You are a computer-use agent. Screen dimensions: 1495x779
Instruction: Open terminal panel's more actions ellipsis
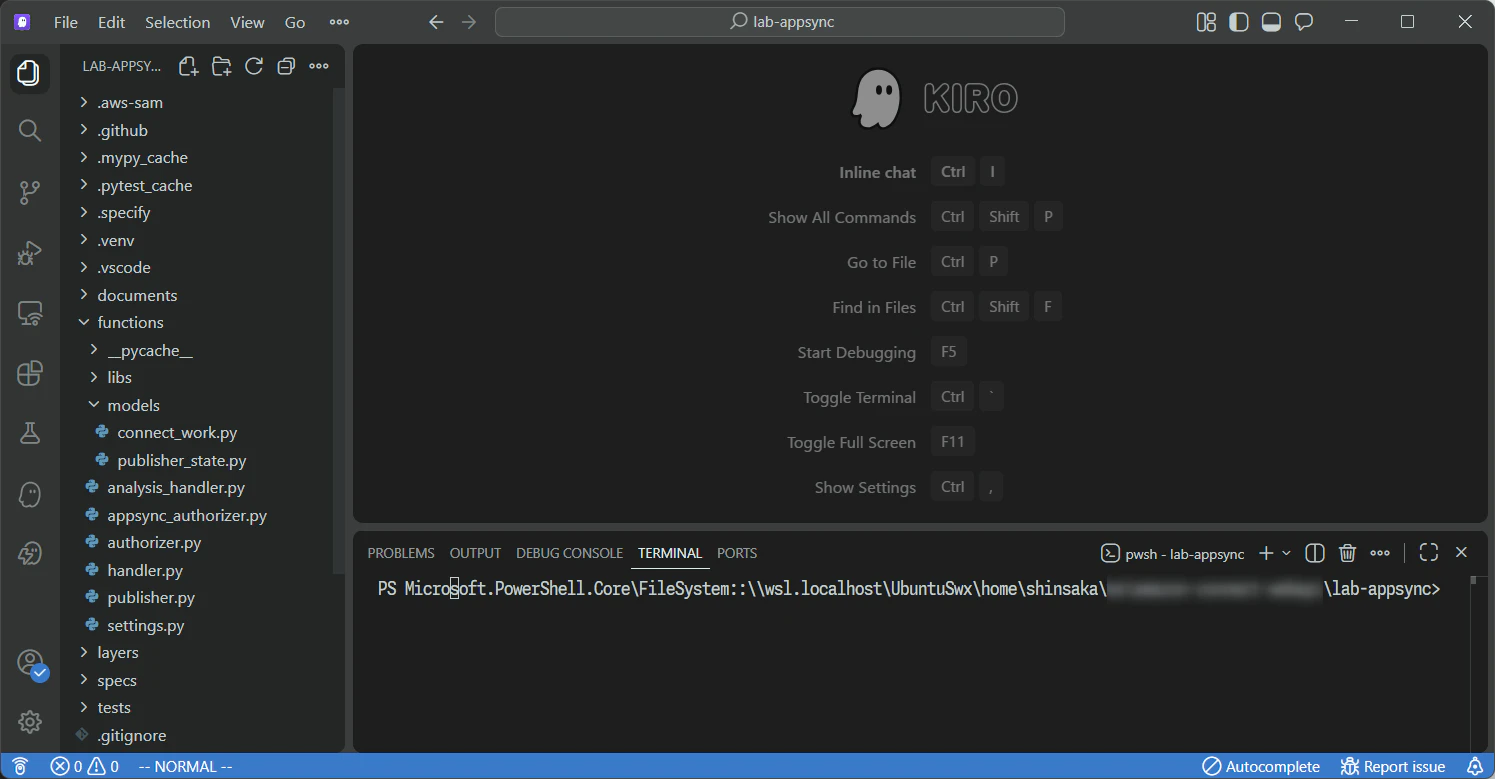click(x=1380, y=553)
